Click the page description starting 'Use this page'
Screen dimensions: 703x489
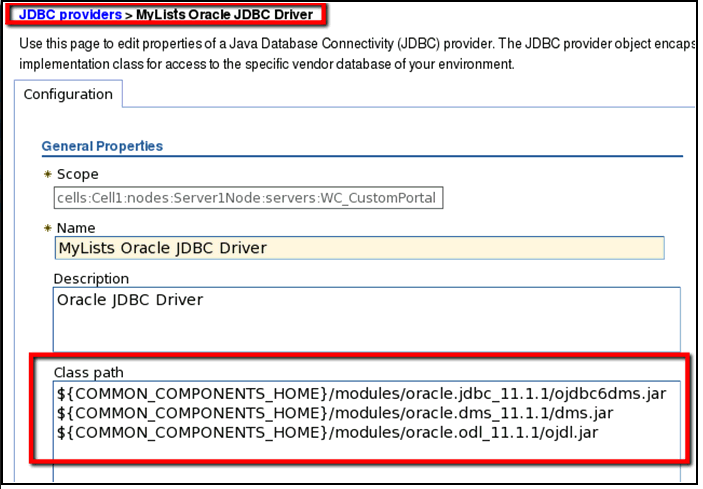point(356,54)
